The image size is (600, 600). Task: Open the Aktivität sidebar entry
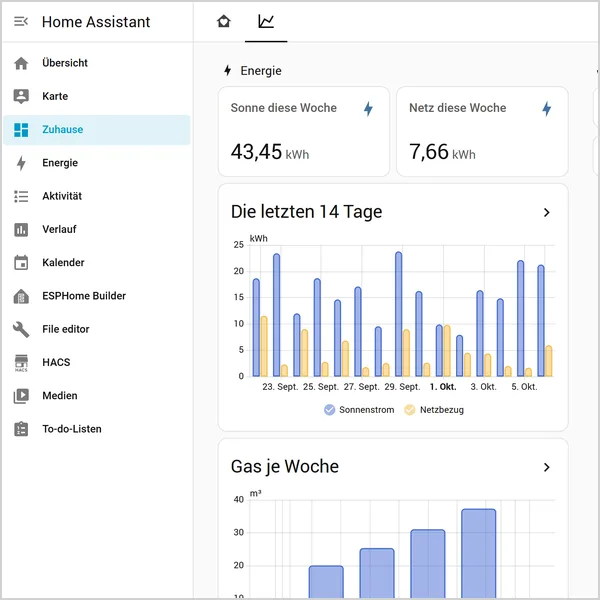tap(96, 196)
